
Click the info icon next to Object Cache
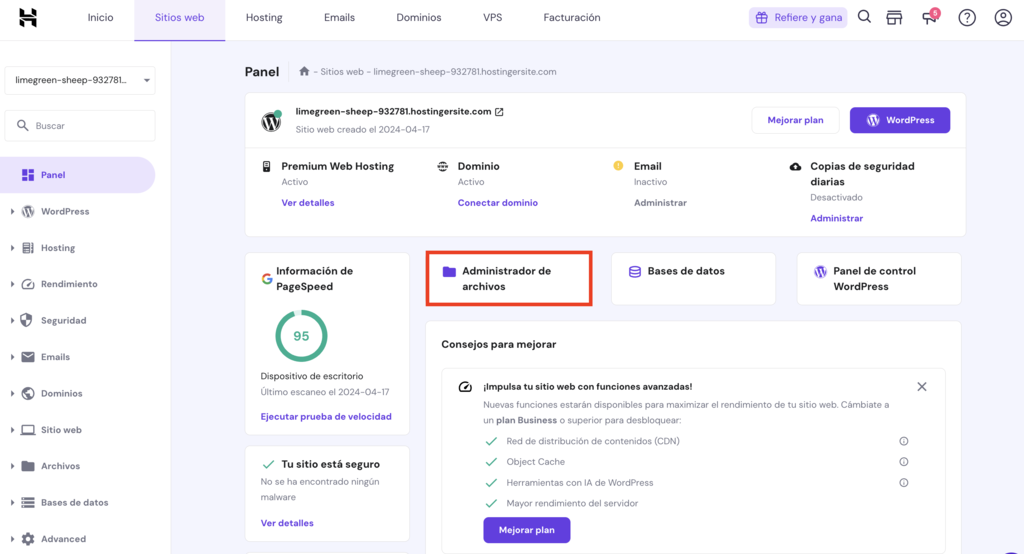pyautogui.click(x=903, y=462)
